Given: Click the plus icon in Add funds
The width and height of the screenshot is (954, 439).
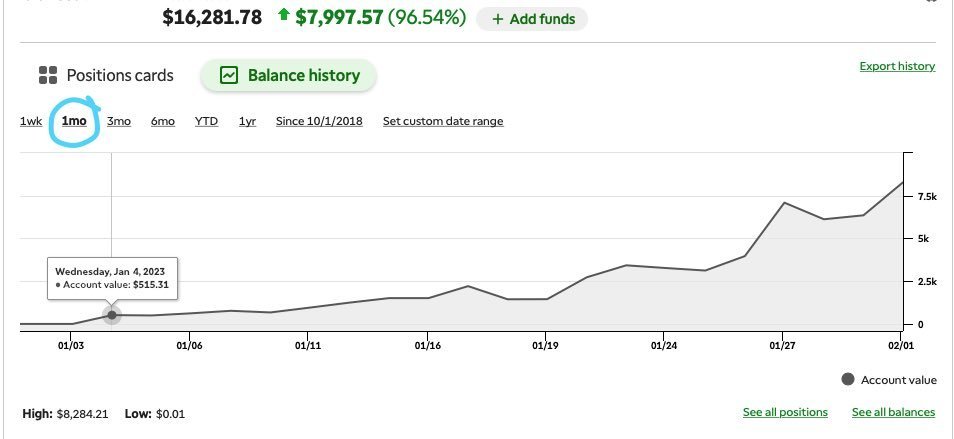Looking at the screenshot, I should point(498,19).
